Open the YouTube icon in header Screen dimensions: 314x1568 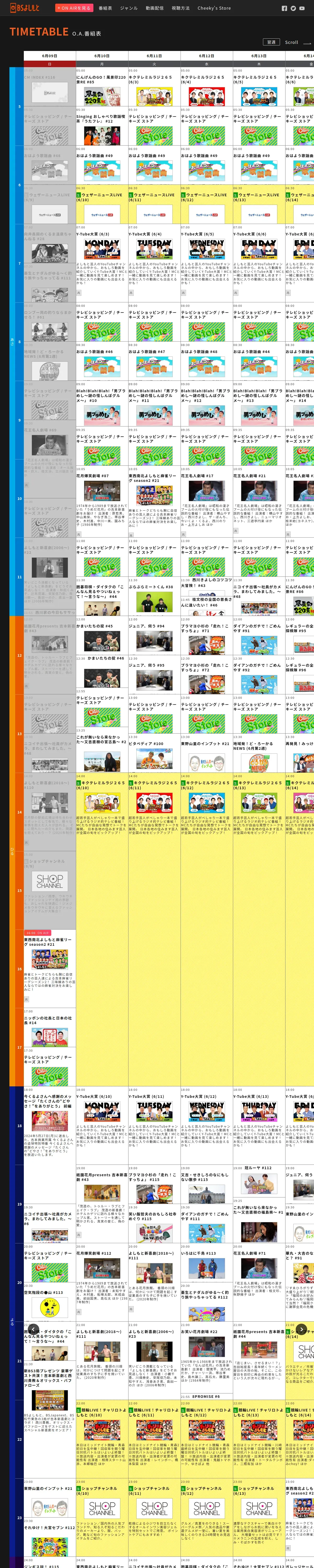301,9
